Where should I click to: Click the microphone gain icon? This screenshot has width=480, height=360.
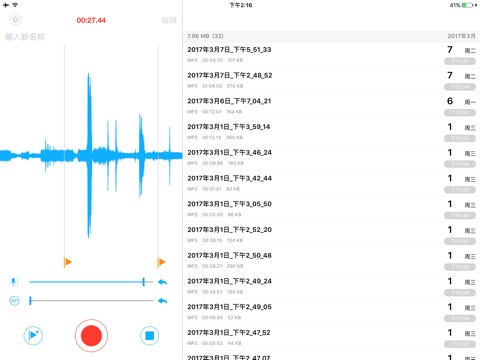pyautogui.click(x=14, y=282)
